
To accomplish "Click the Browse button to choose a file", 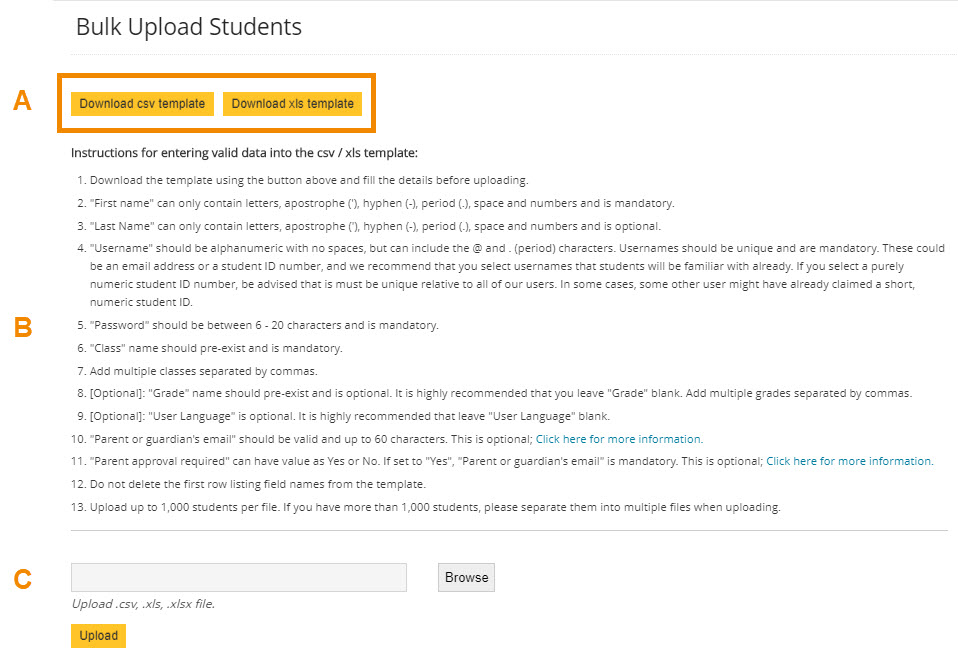I will pos(465,577).
